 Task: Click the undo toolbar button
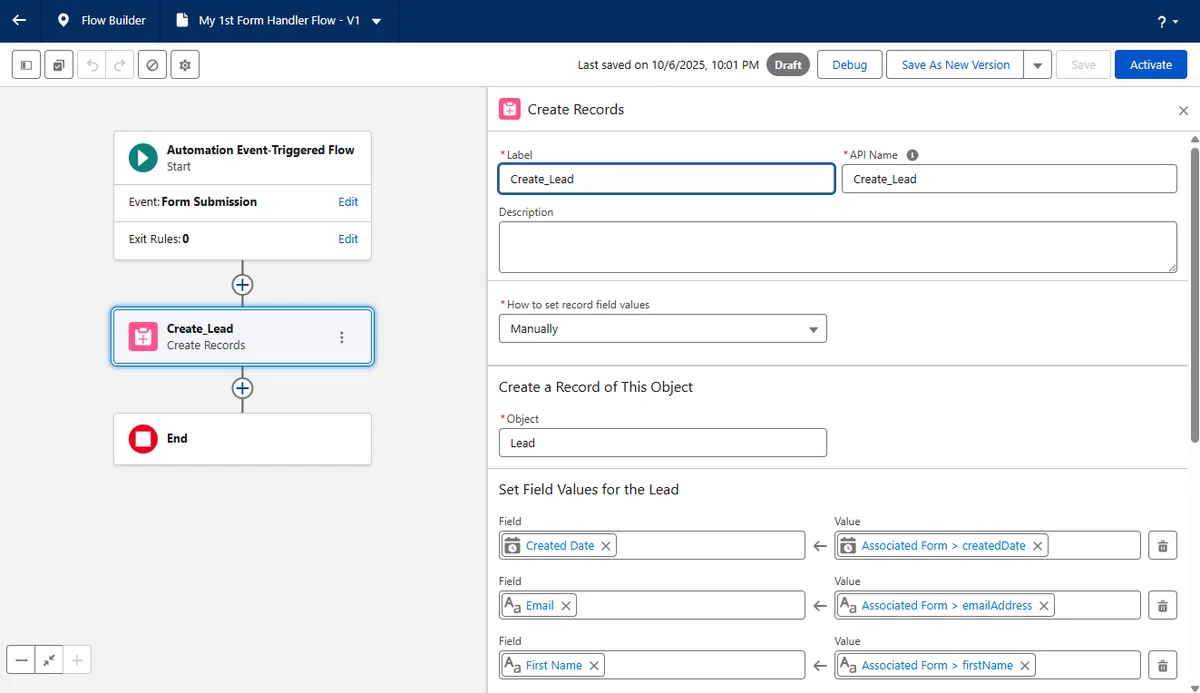[92, 65]
